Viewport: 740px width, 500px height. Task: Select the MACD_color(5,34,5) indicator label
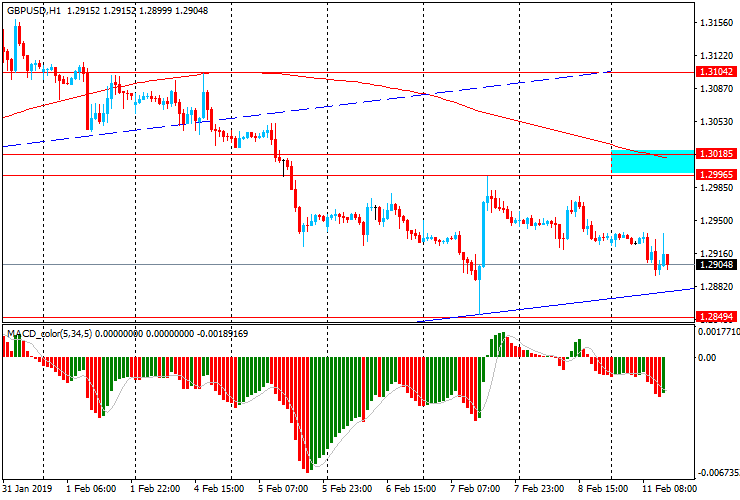tap(50, 332)
